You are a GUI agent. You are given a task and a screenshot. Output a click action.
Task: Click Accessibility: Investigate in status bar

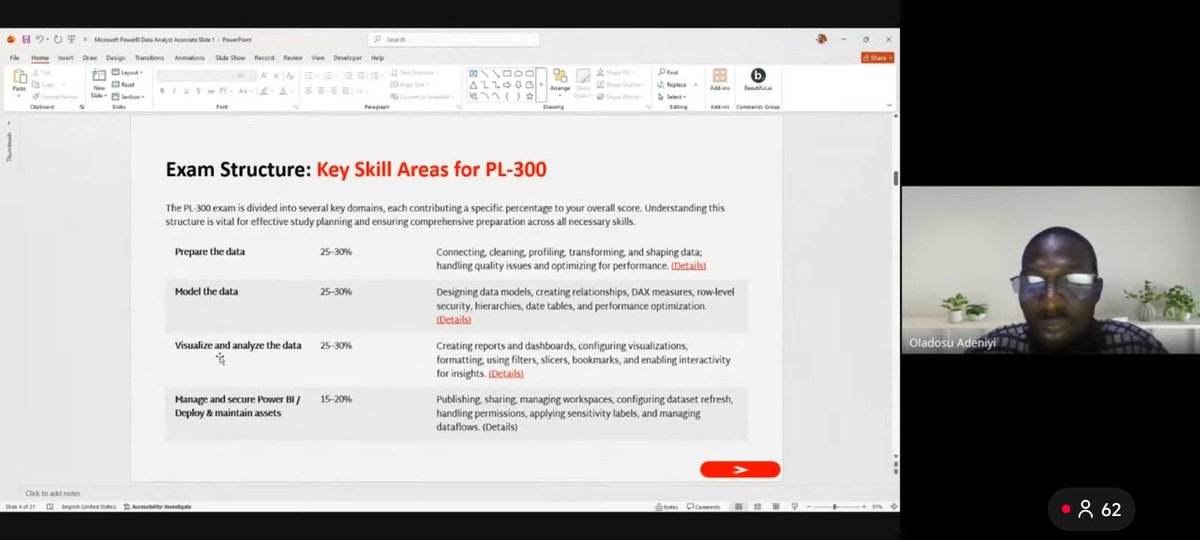tap(157, 507)
